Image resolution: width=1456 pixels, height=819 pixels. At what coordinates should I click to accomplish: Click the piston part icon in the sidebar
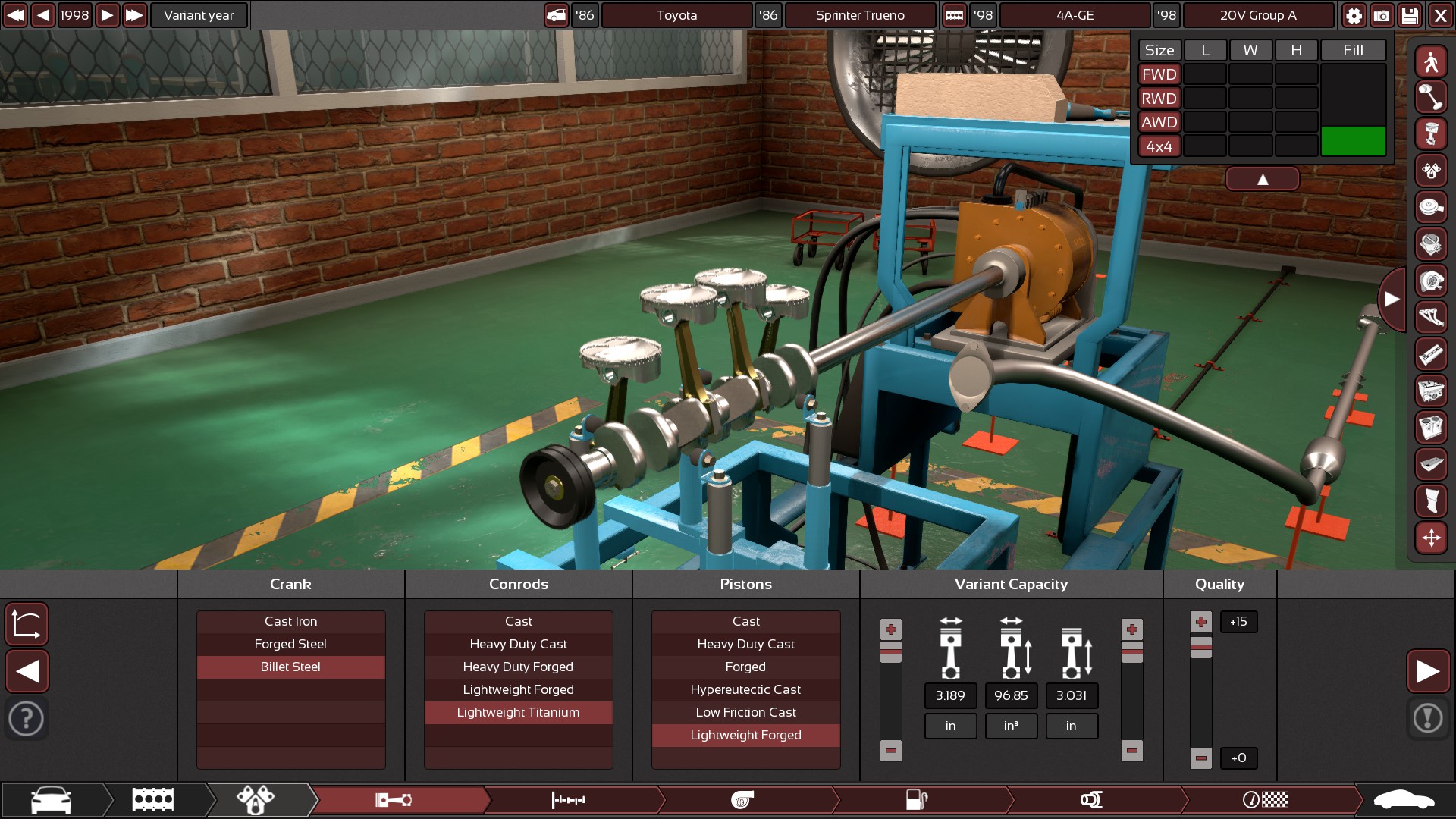point(1431,134)
